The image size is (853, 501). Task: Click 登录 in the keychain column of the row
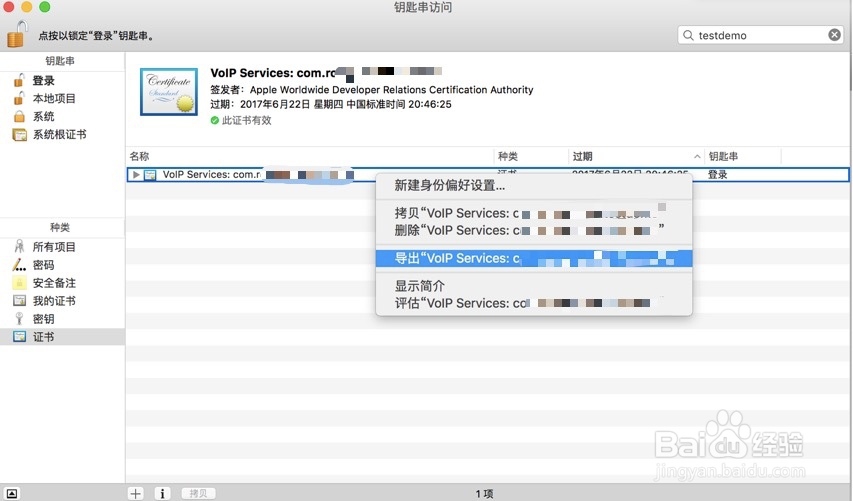[718, 175]
